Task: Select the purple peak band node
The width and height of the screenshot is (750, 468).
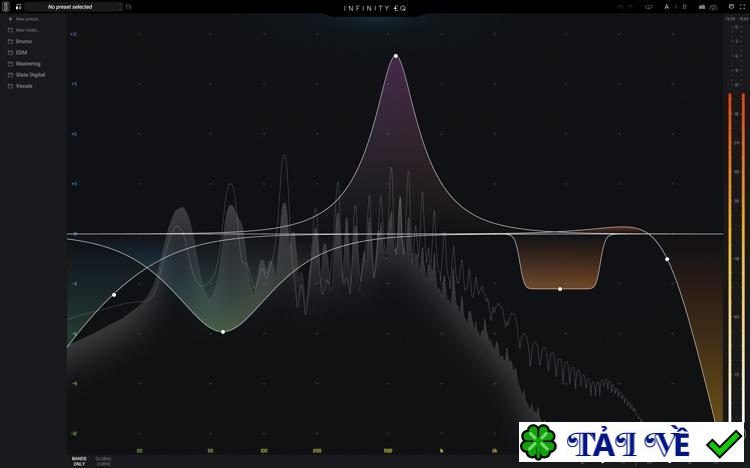Action: pyautogui.click(x=396, y=56)
